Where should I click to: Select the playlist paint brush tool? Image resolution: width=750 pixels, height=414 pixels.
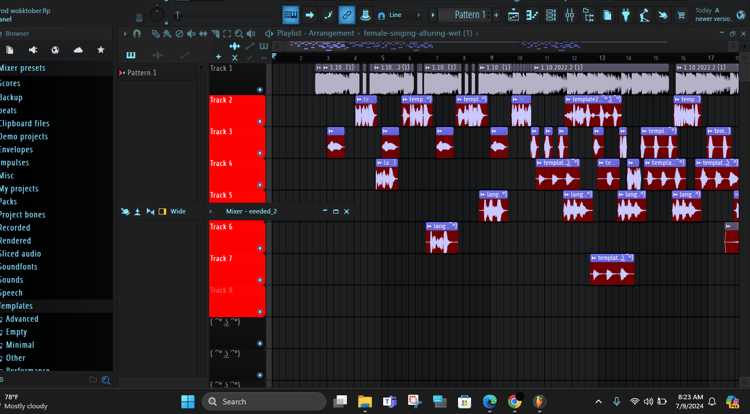(167, 33)
